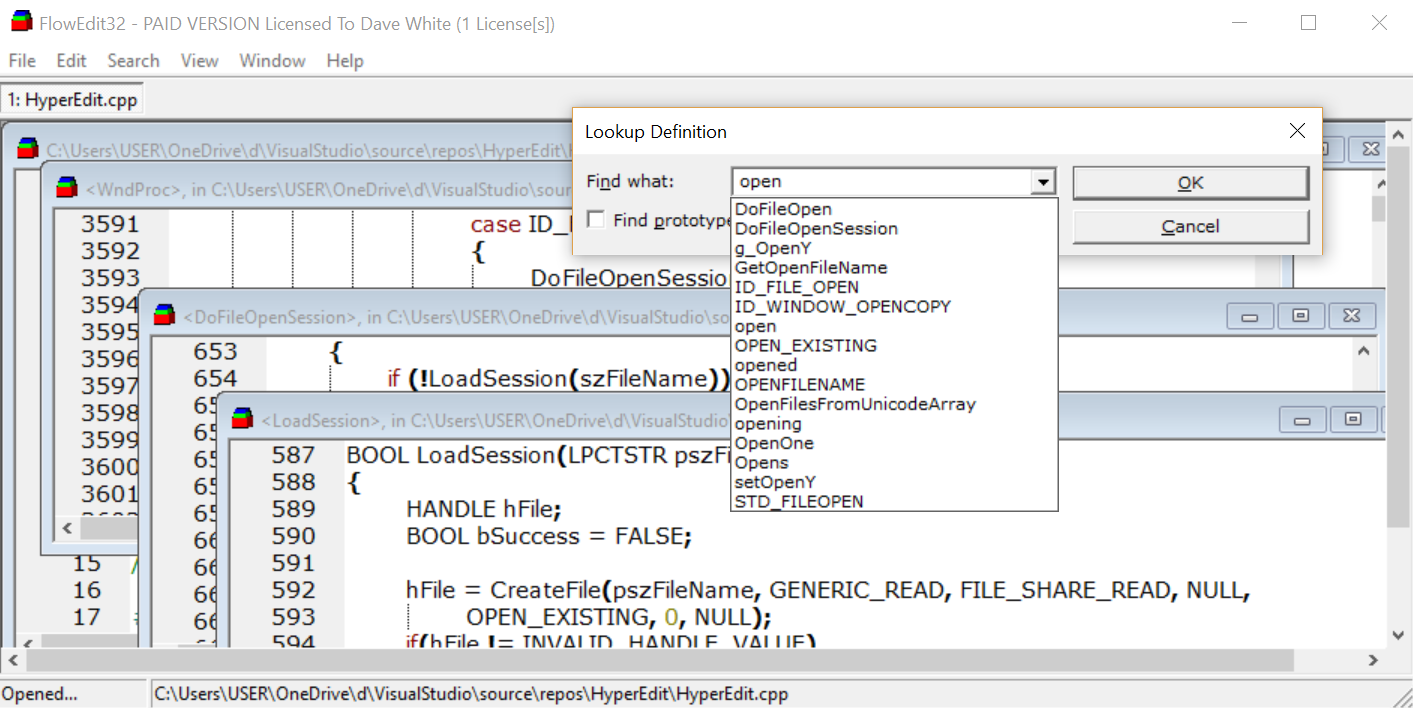This screenshot has height=708, width=1413.
Task: Collapse the Find what dropdown arrow
Action: (1043, 182)
